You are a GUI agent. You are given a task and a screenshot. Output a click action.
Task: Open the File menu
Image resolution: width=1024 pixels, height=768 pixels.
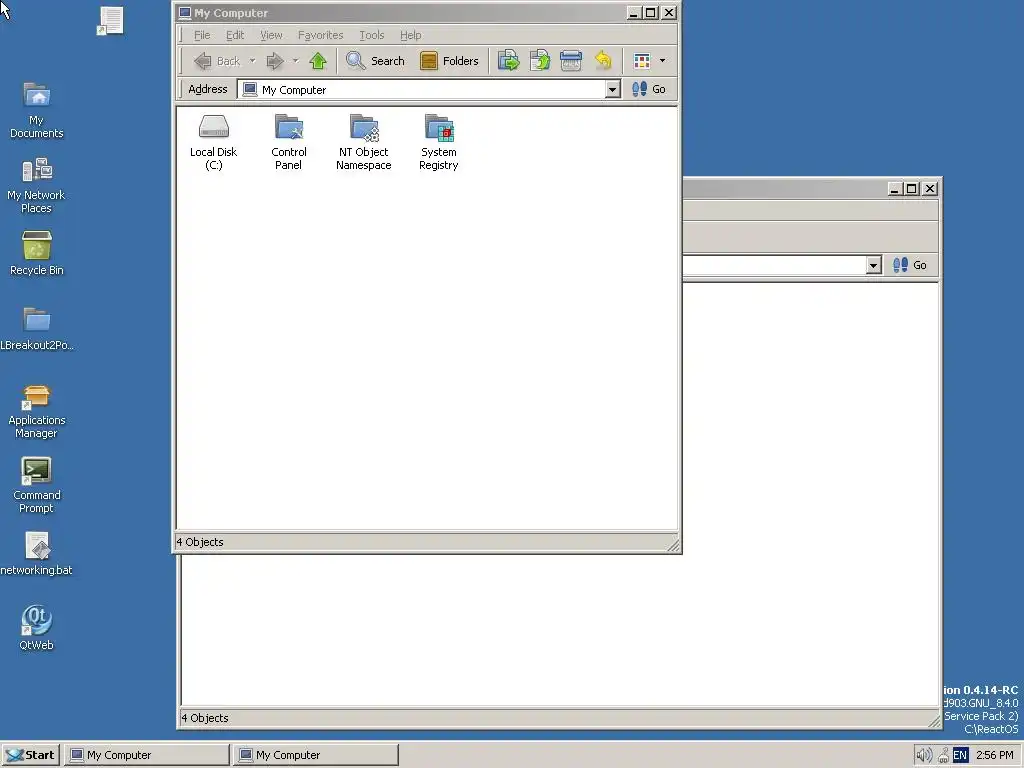tap(202, 35)
